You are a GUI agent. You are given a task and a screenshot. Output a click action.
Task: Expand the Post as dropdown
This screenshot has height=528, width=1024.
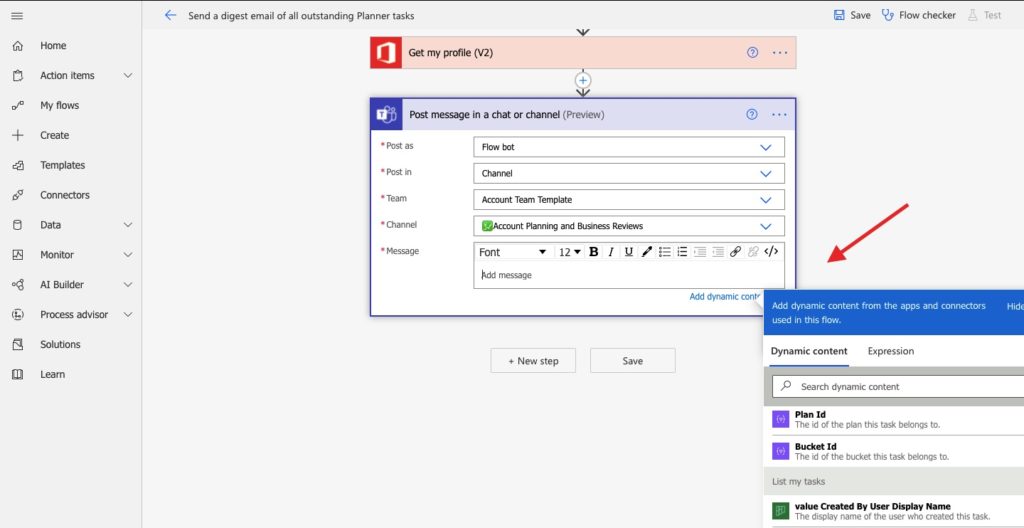pos(765,148)
